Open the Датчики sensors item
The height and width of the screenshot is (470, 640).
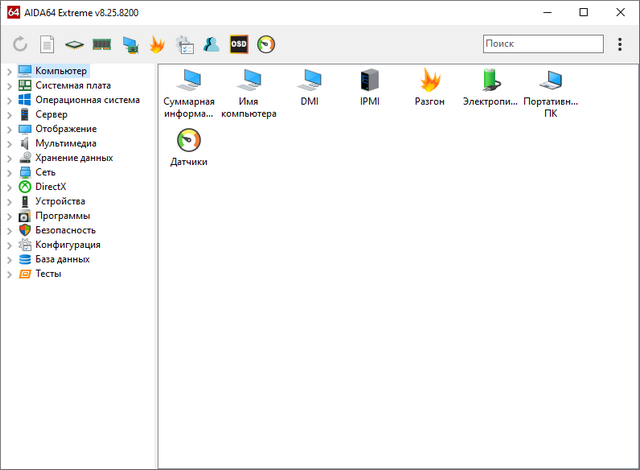[189, 147]
